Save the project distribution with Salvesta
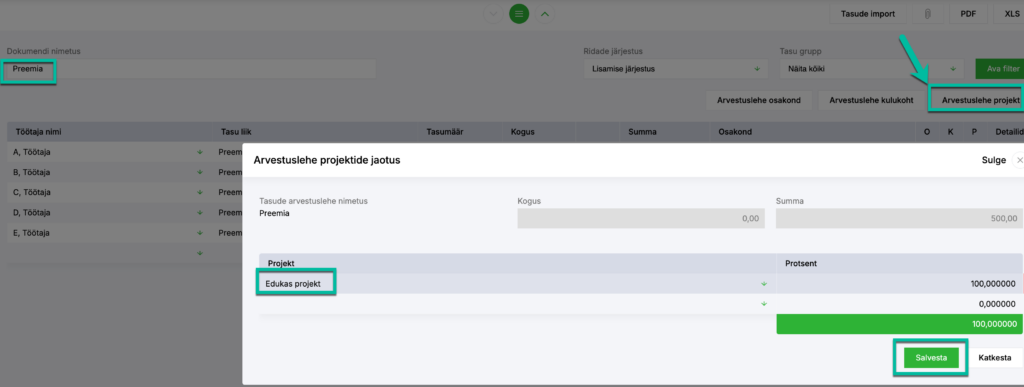 click(x=931, y=358)
